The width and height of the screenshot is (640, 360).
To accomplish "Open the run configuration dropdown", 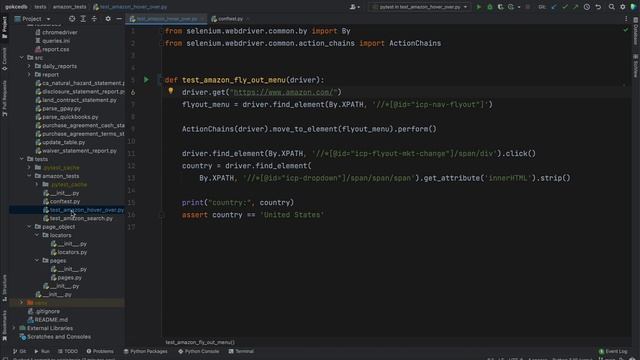I will (419, 7).
